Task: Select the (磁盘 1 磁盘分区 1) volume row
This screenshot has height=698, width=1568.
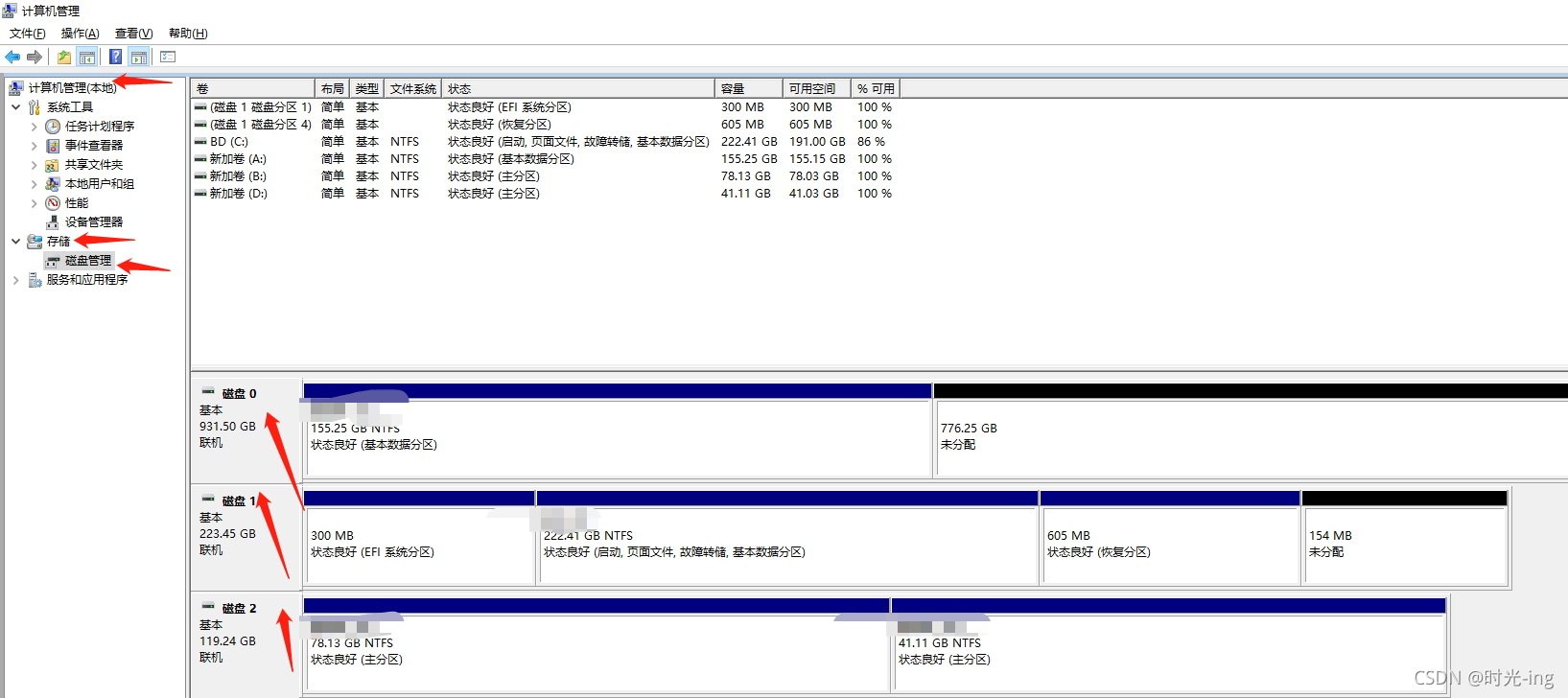Action: (x=545, y=107)
